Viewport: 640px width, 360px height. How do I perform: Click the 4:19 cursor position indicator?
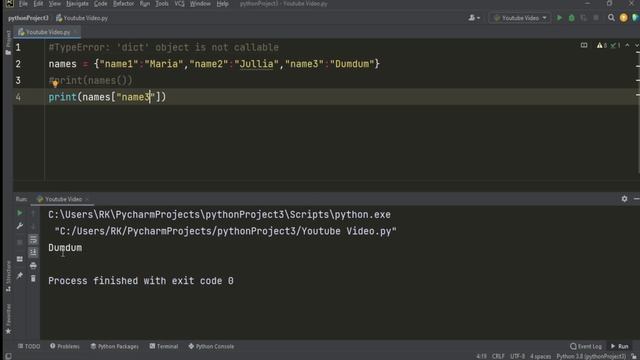481,356
